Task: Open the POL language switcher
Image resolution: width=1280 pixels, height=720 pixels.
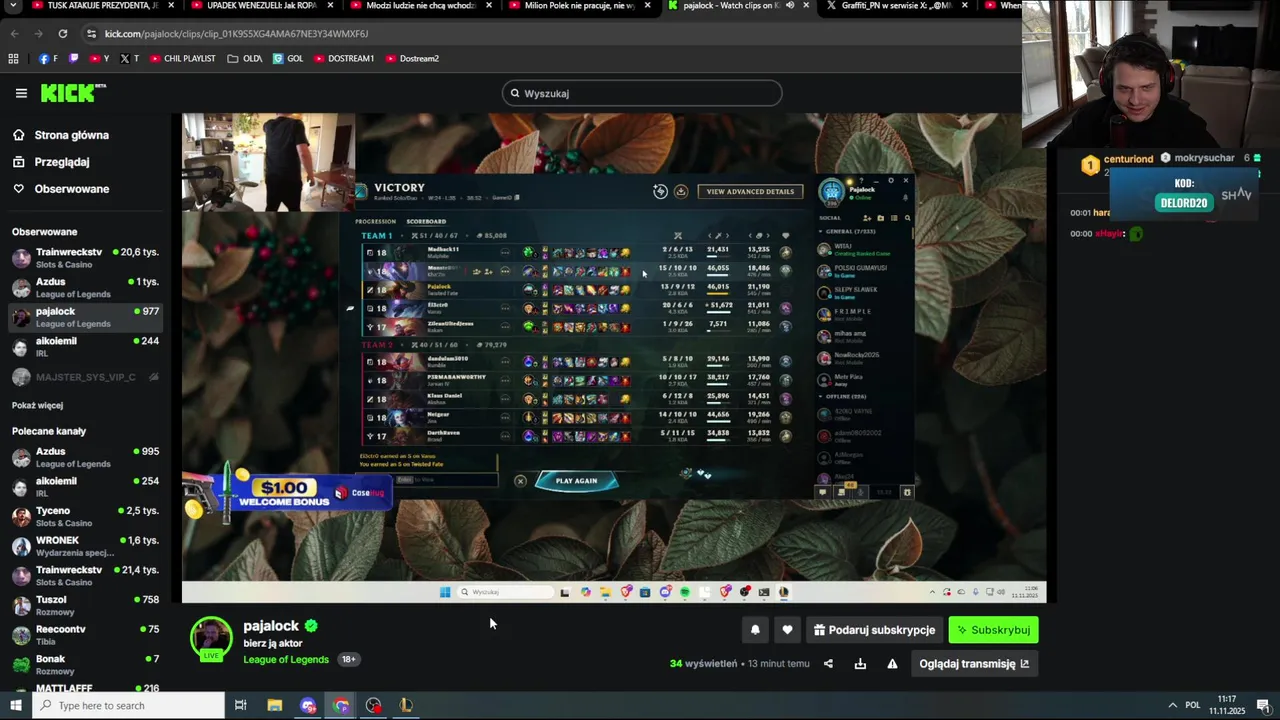Action: tap(1192, 705)
